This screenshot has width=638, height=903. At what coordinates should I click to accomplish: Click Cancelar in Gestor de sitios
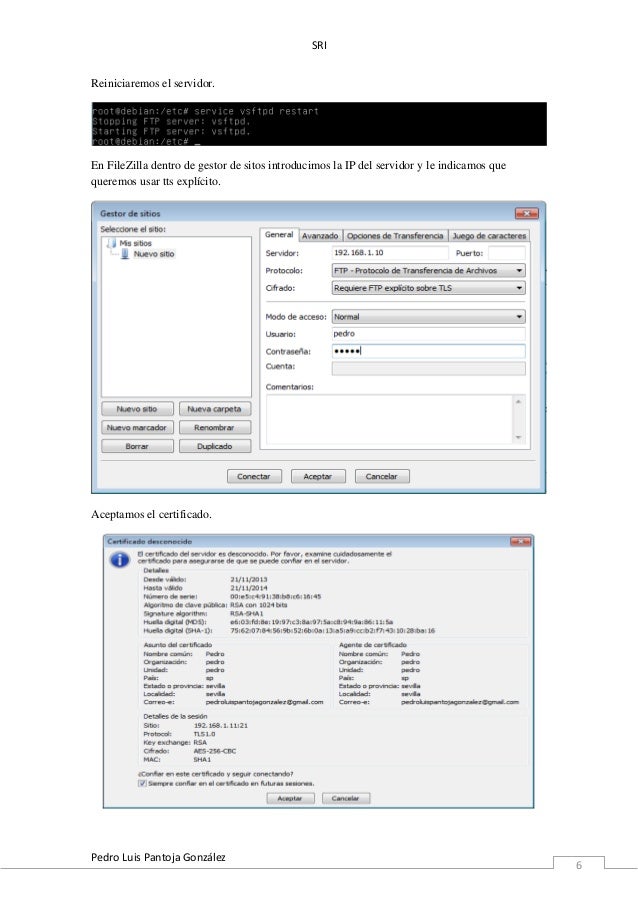[x=381, y=476]
